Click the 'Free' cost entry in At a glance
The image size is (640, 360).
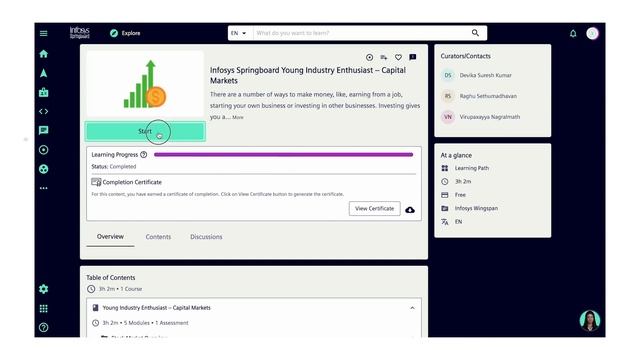click(x=460, y=195)
